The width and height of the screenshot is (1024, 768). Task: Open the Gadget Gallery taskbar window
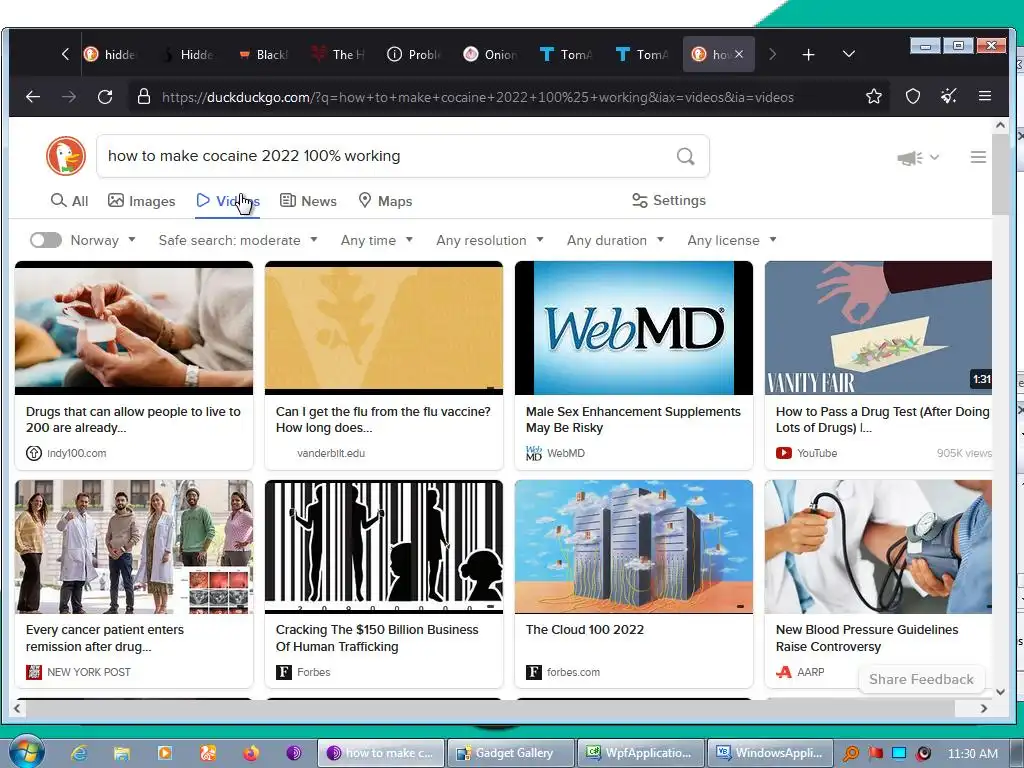511,753
